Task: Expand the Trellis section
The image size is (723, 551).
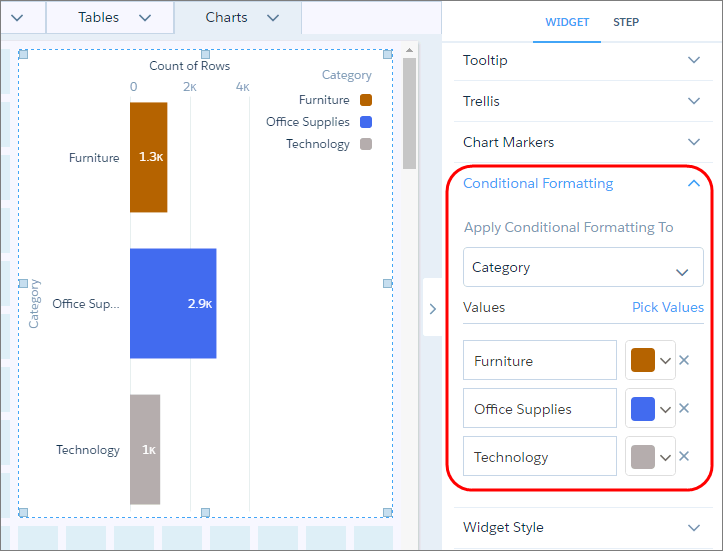Action: tap(694, 102)
